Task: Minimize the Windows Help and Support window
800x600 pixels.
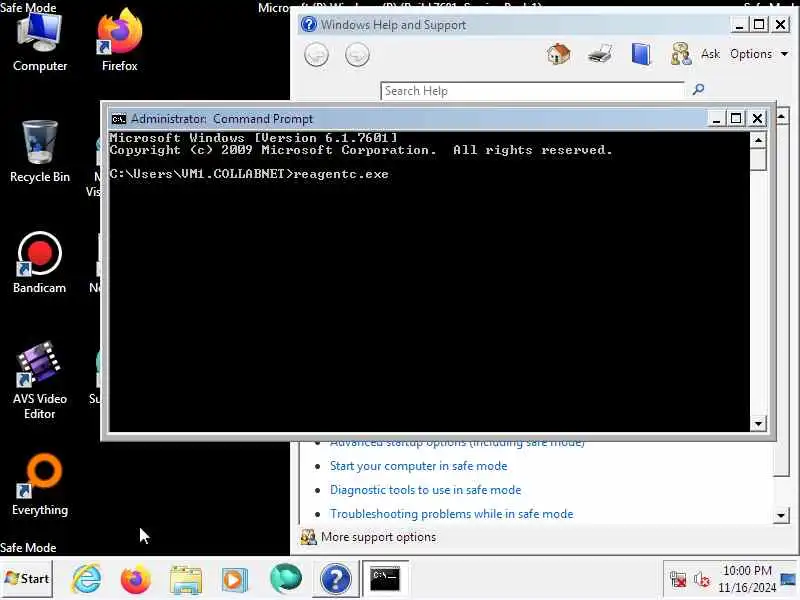Action: coord(739,24)
